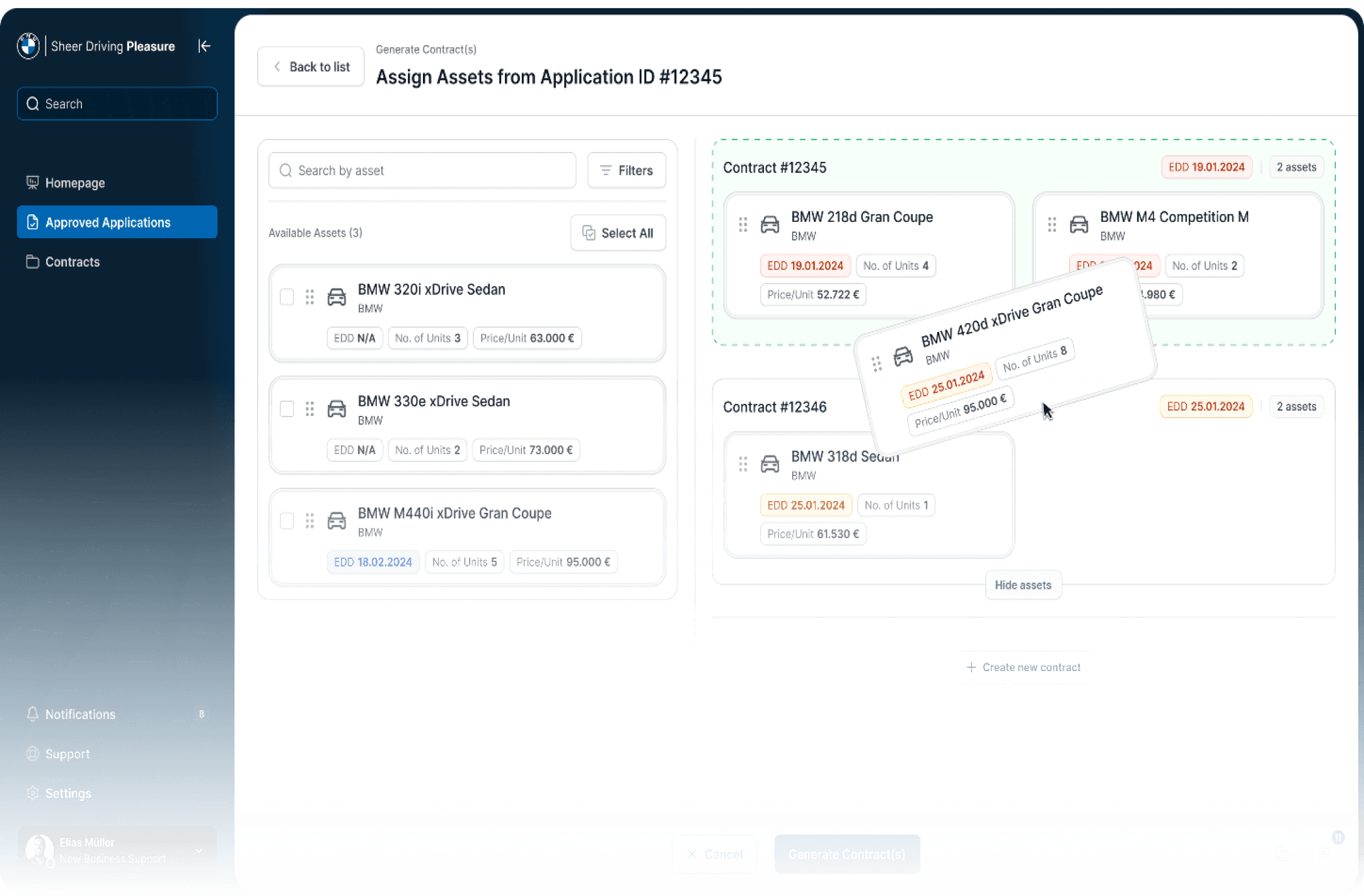Click the EDD 19.01.2024 red tag on Contract #12345
This screenshot has height=896, width=1364.
(1206, 167)
